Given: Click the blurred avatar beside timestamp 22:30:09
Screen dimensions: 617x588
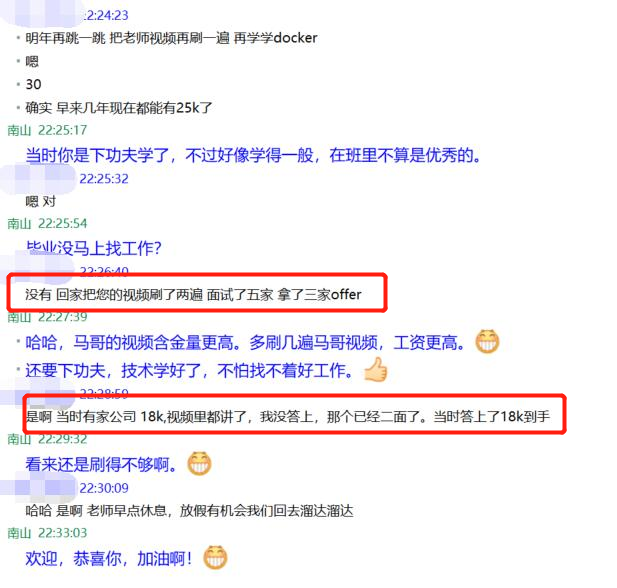Looking at the screenshot, I should pyautogui.click(x=38, y=488).
